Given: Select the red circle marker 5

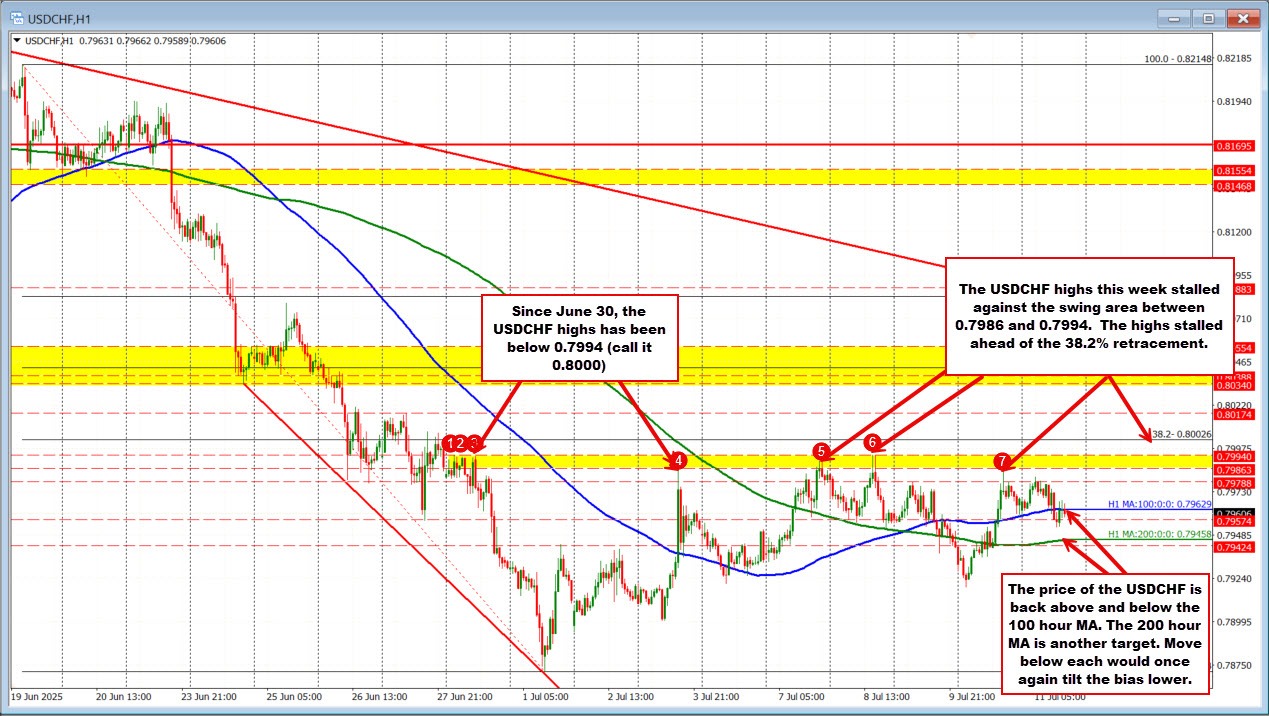Looking at the screenshot, I should (821, 451).
